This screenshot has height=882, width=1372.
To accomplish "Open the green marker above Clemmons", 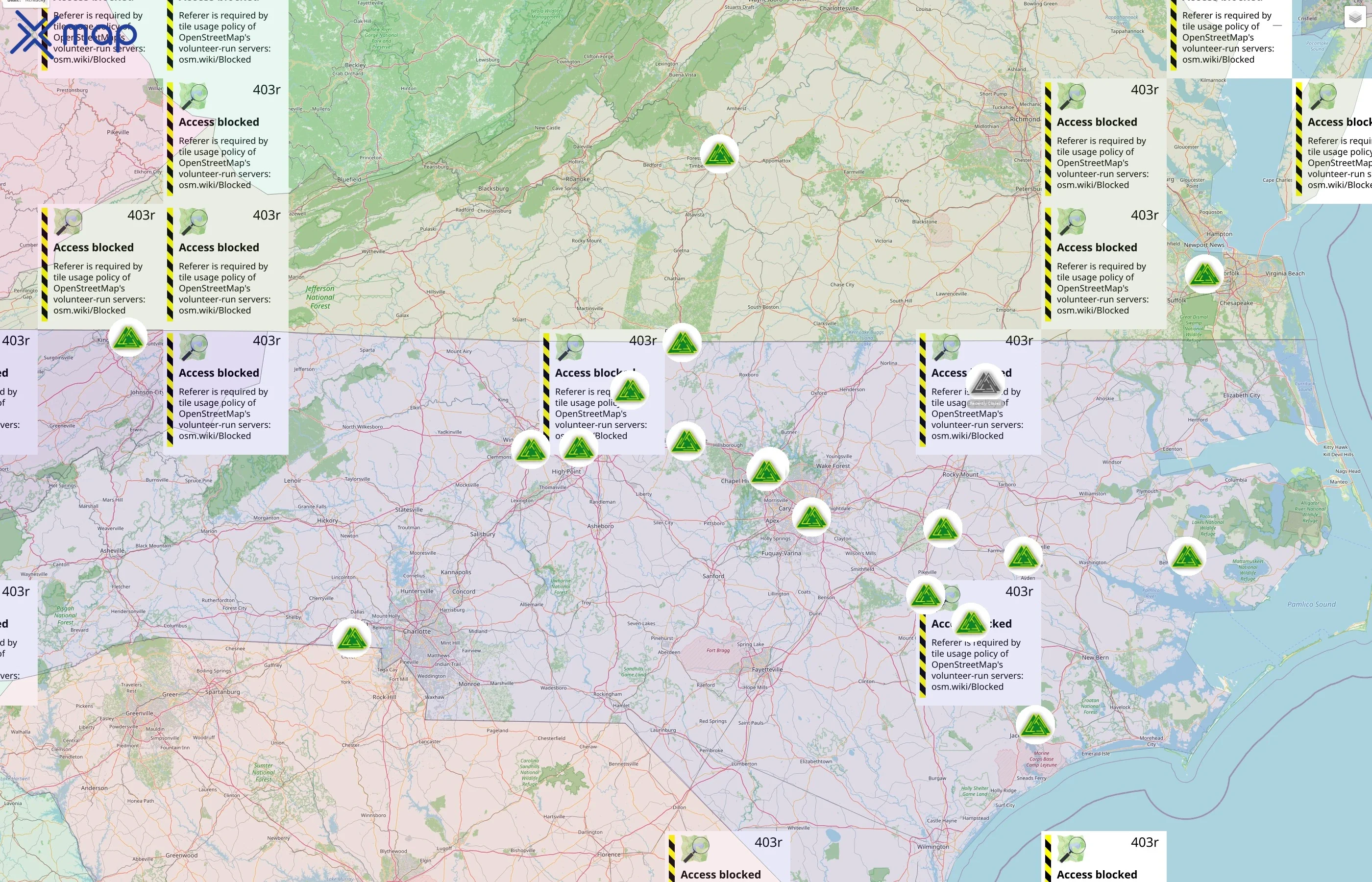I will click(x=531, y=450).
